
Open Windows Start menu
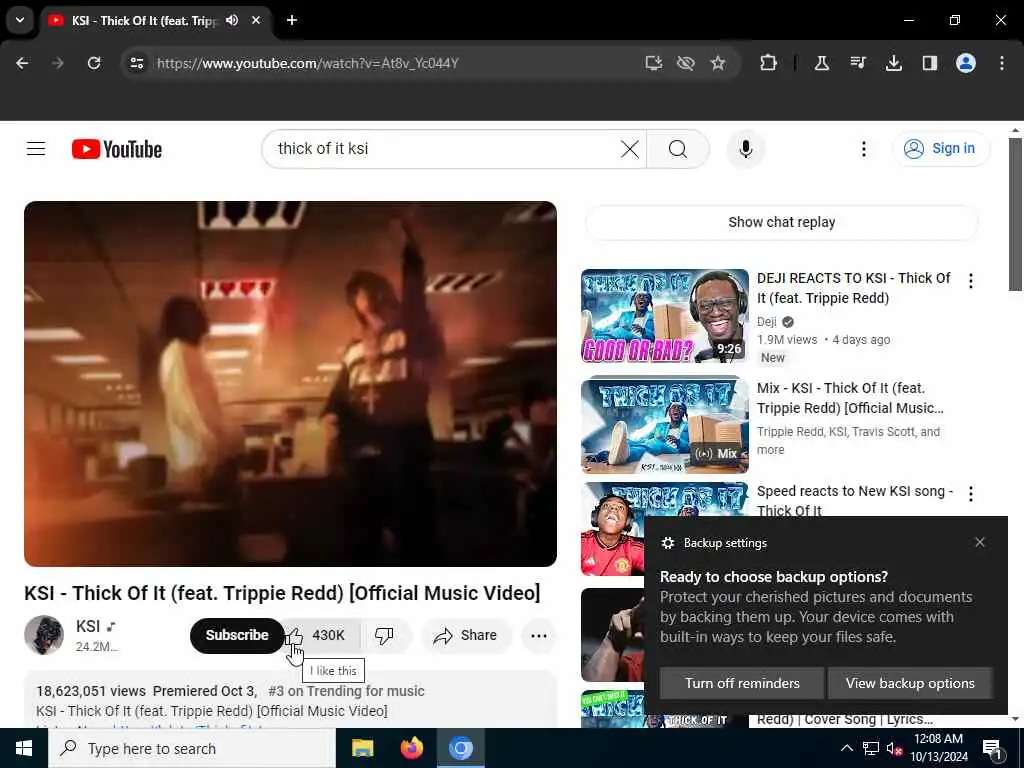click(x=24, y=748)
